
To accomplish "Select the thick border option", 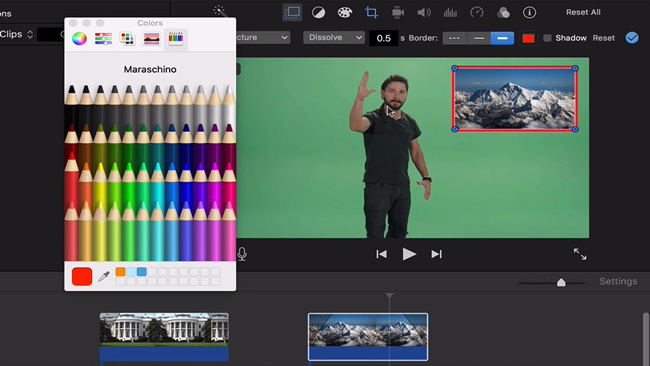I will pos(502,38).
